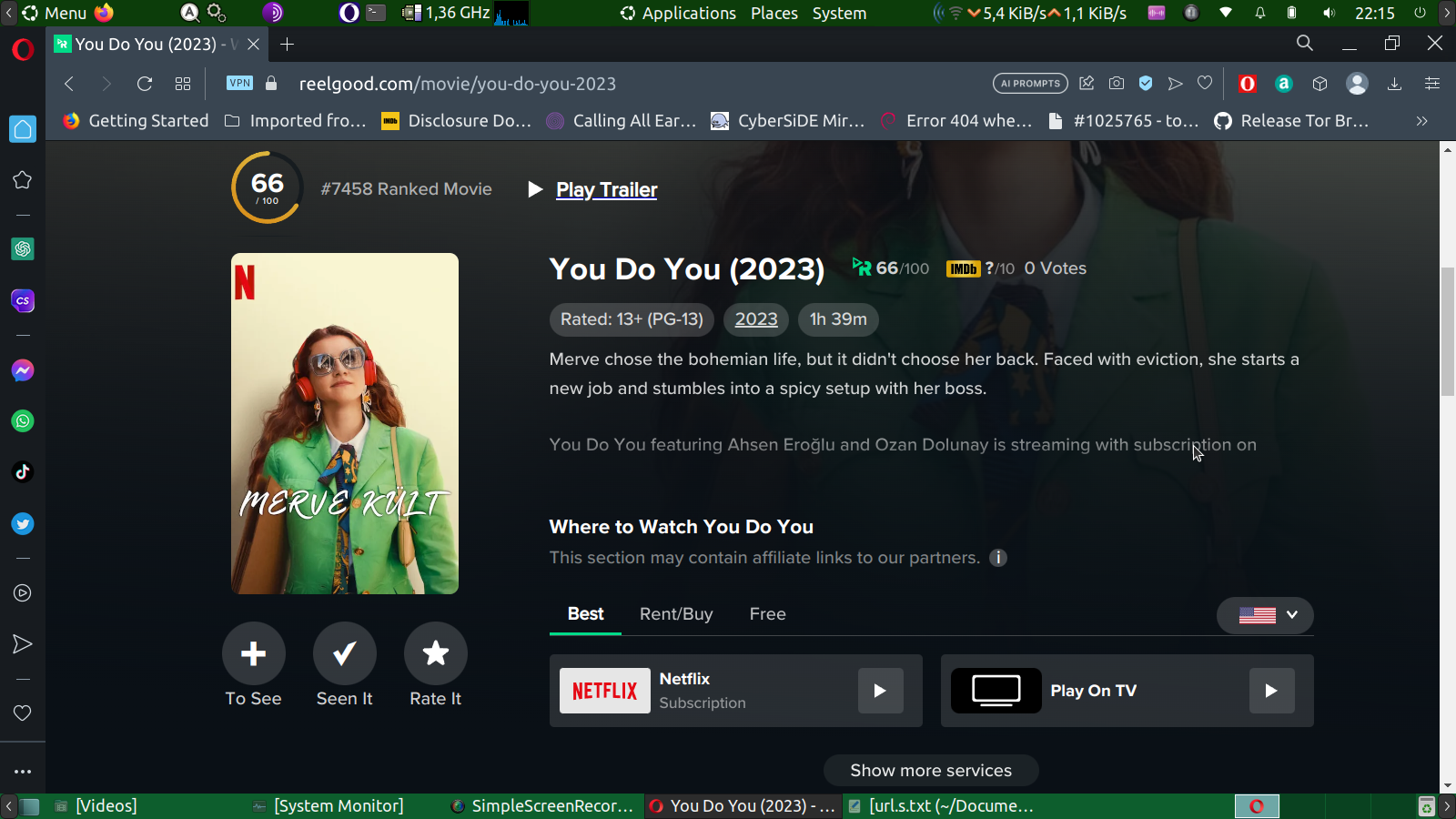Image resolution: width=1456 pixels, height=819 pixels.
Task: Open the home start page from sidebar
Action: click(x=23, y=129)
